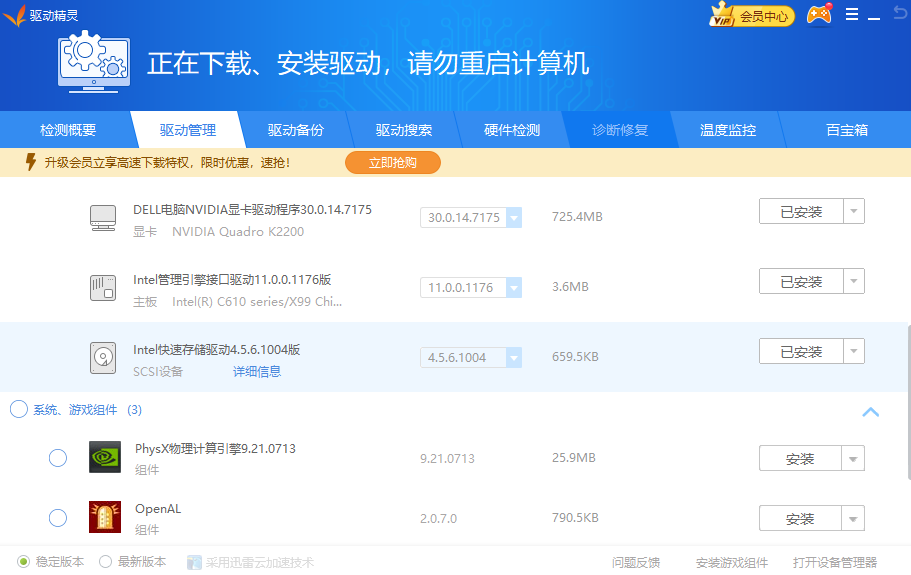911x575 pixels.
Task: Switch to the 温度监控 tab
Action: coord(728,130)
